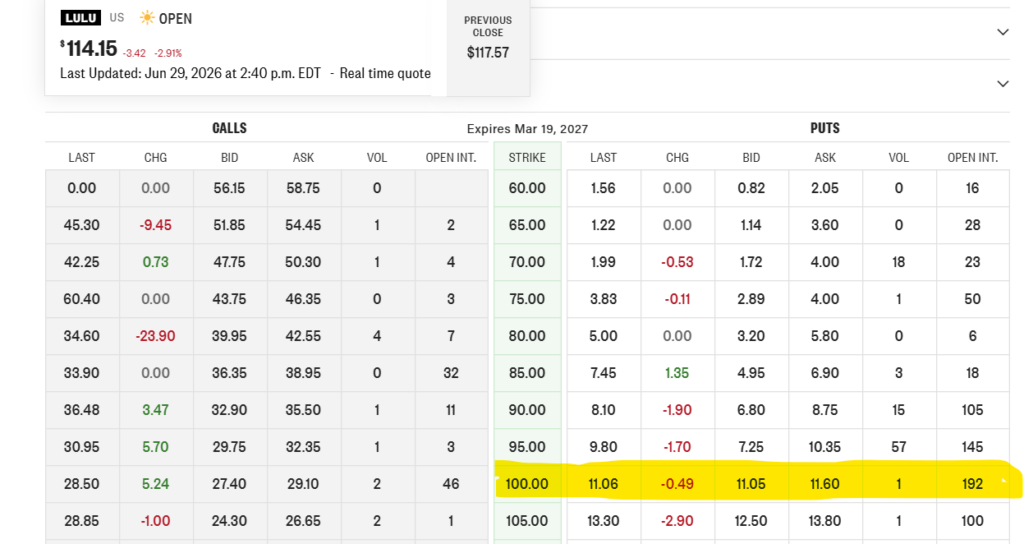Click the 60.00 strike cell
This screenshot has width=1024, height=544.
pyautogui.click(x=527, y=188)
